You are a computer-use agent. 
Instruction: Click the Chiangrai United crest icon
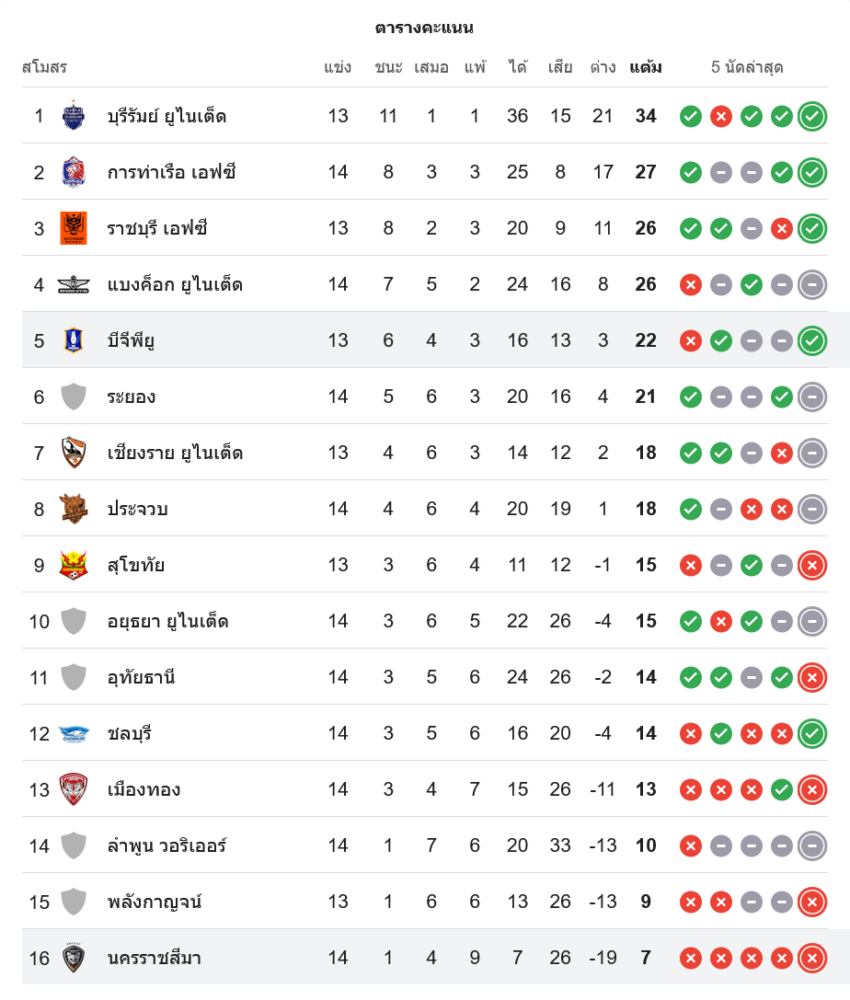click(x=73, y=453)
